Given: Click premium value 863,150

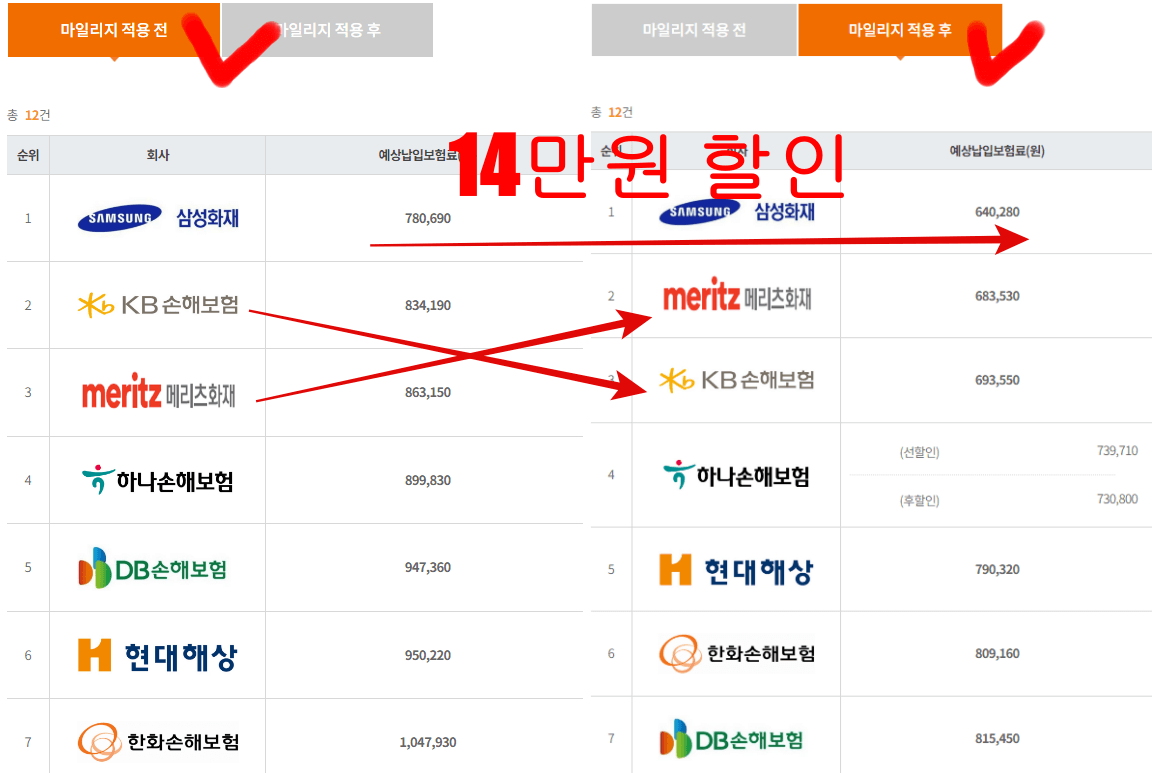Looking at the screenshot, I should 428,392.
